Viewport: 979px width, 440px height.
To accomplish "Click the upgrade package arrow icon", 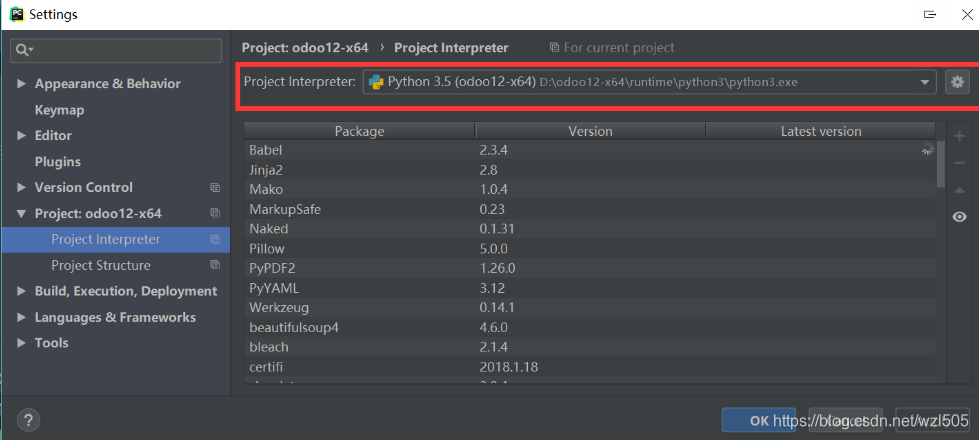I will click(960, 190).
